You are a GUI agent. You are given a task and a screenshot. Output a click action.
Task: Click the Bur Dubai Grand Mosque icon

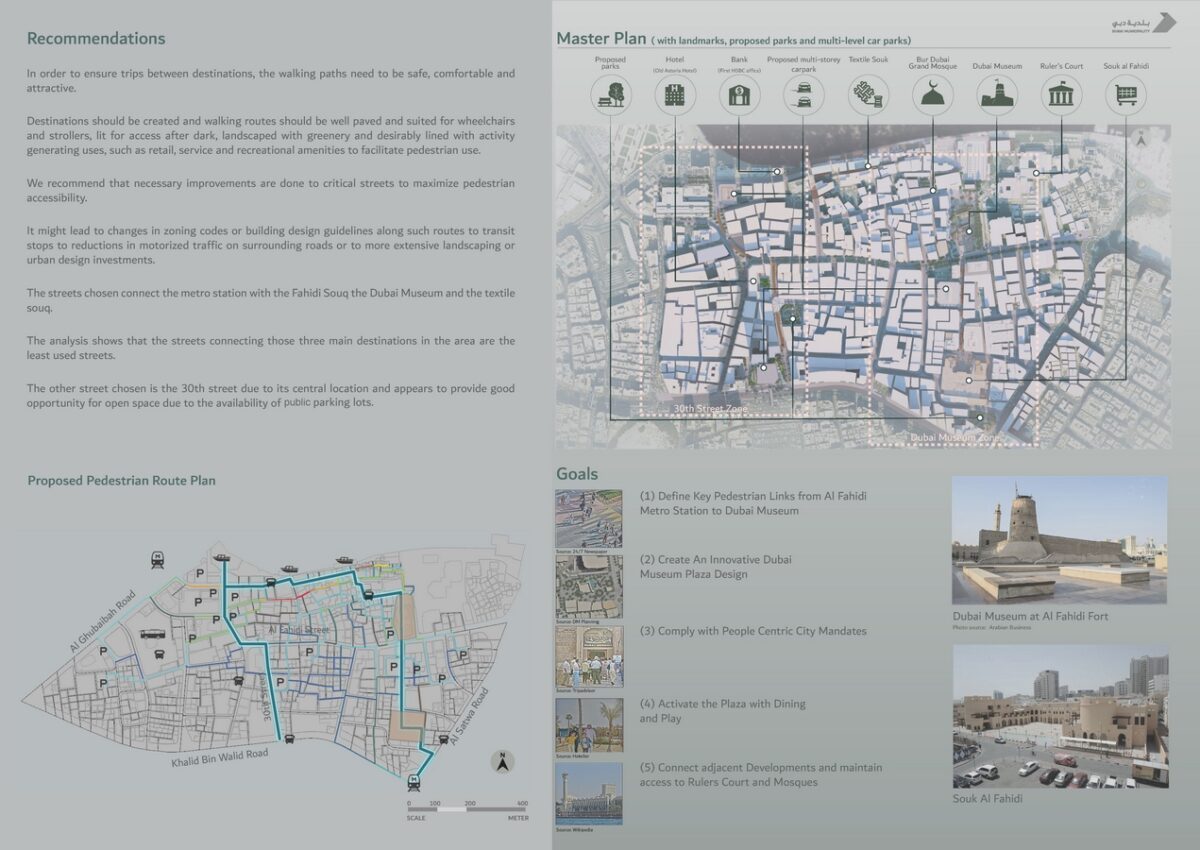point(933,95)
